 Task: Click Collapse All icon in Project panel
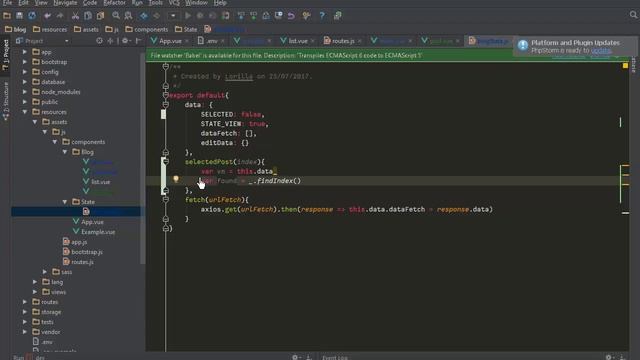point(110,41)
